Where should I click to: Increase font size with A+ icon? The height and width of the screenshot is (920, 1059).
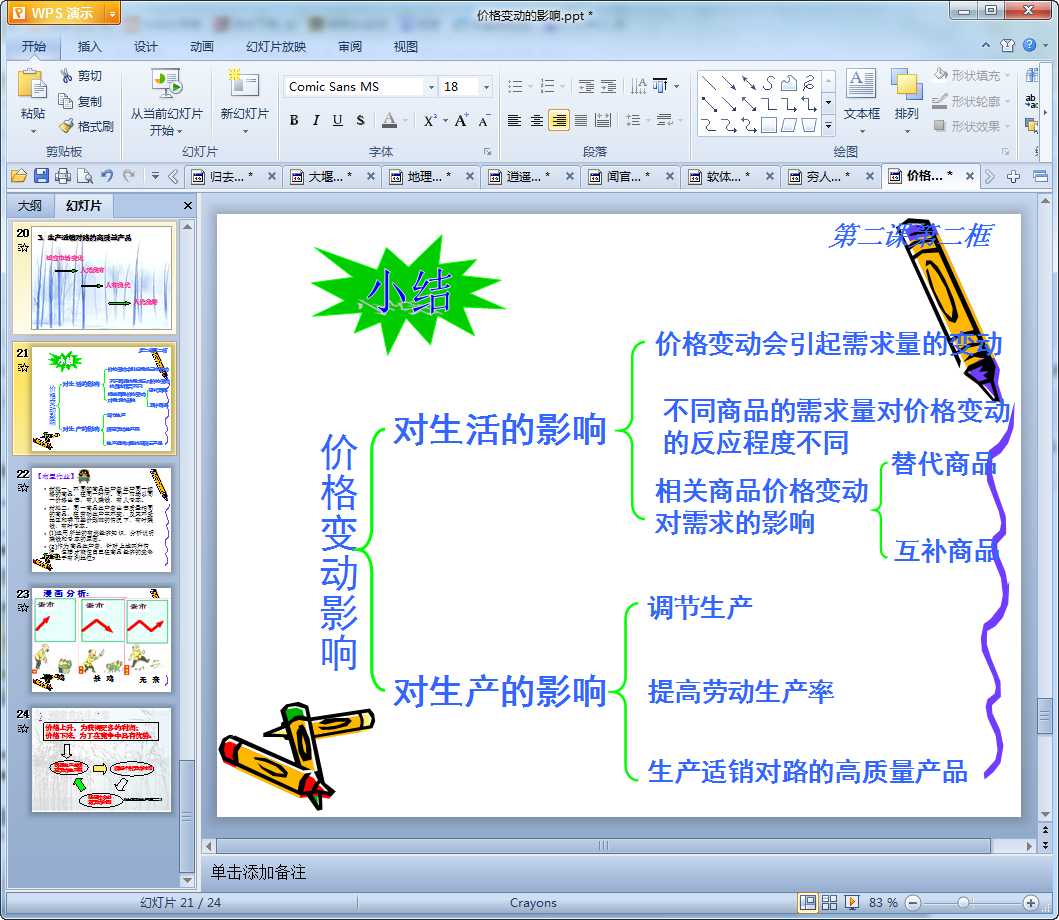461,120
